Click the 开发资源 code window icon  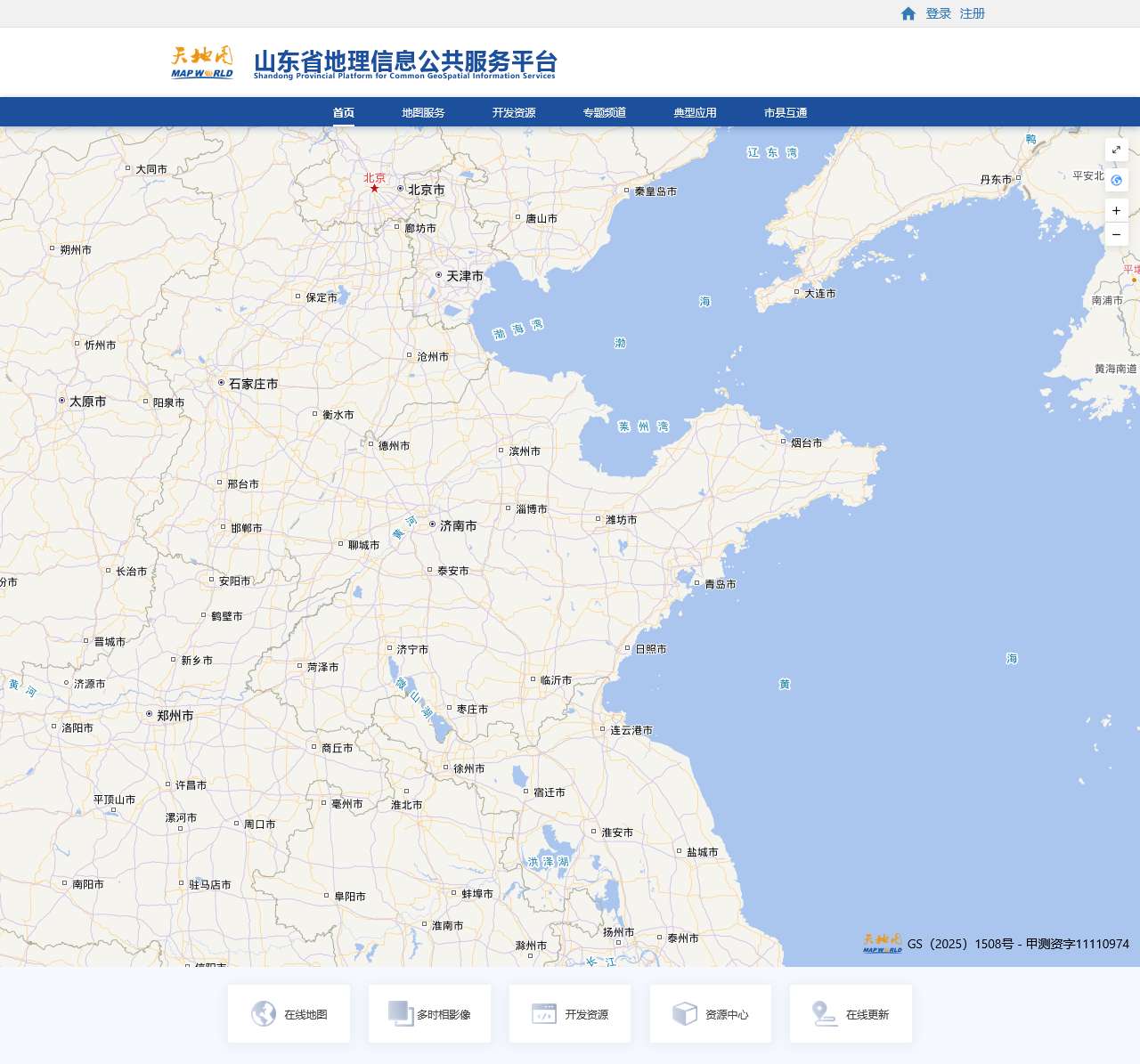(544, 1013)
